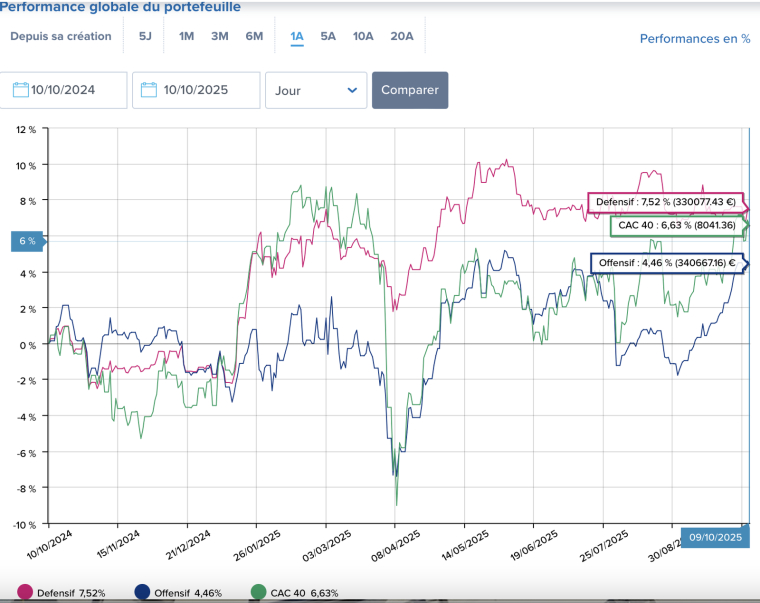Click the 'Performances en %' link

694,39
